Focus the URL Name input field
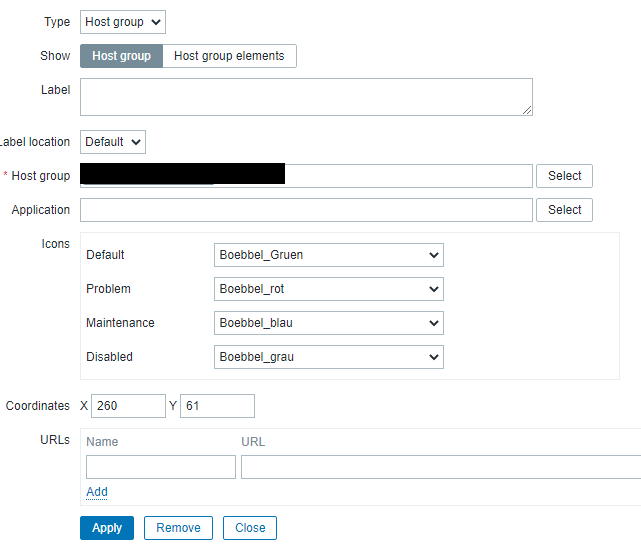 tap(161, 467)
